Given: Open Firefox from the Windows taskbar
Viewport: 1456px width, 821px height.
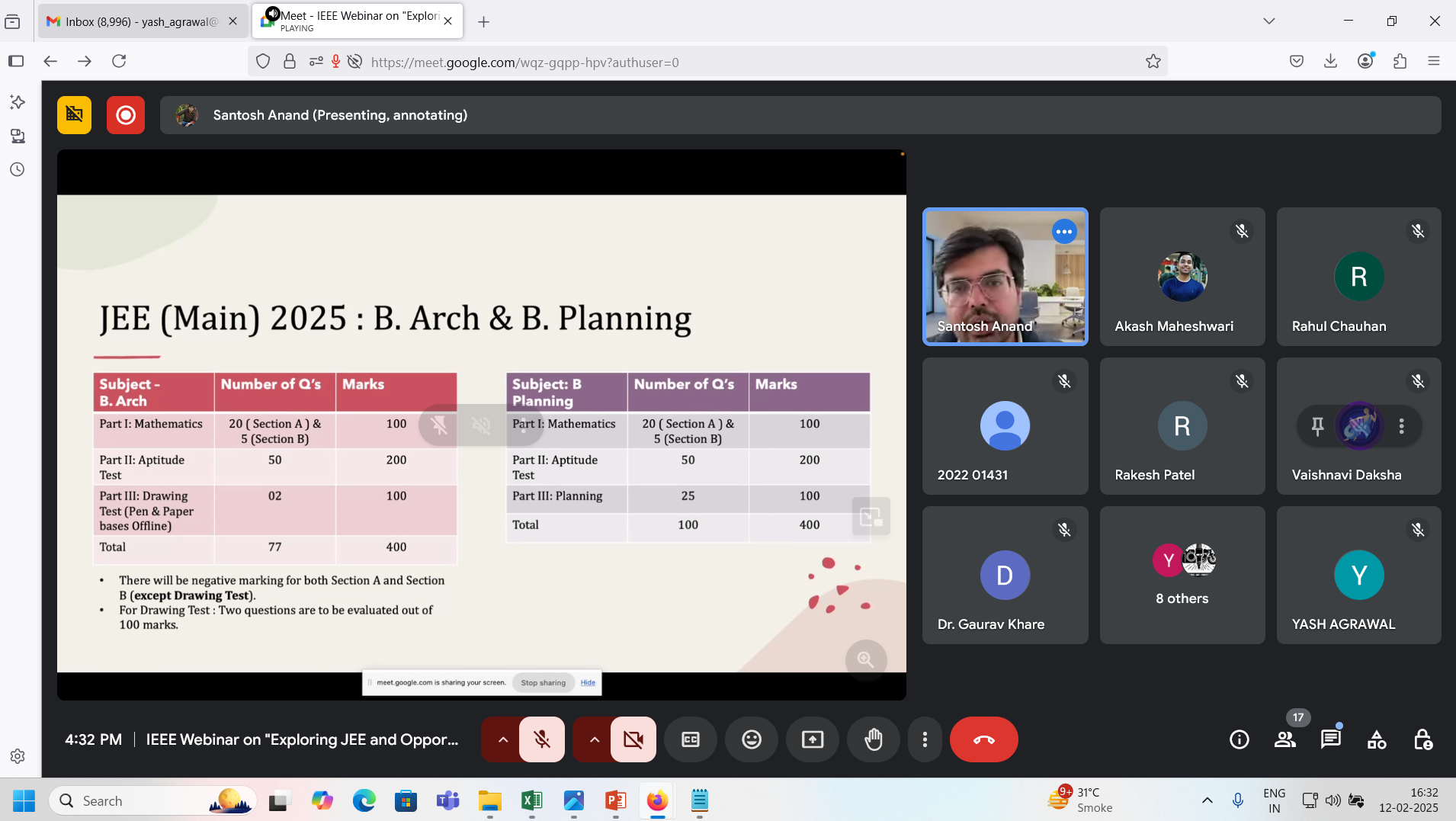Looking at the screenshot, I should [657, 801].
